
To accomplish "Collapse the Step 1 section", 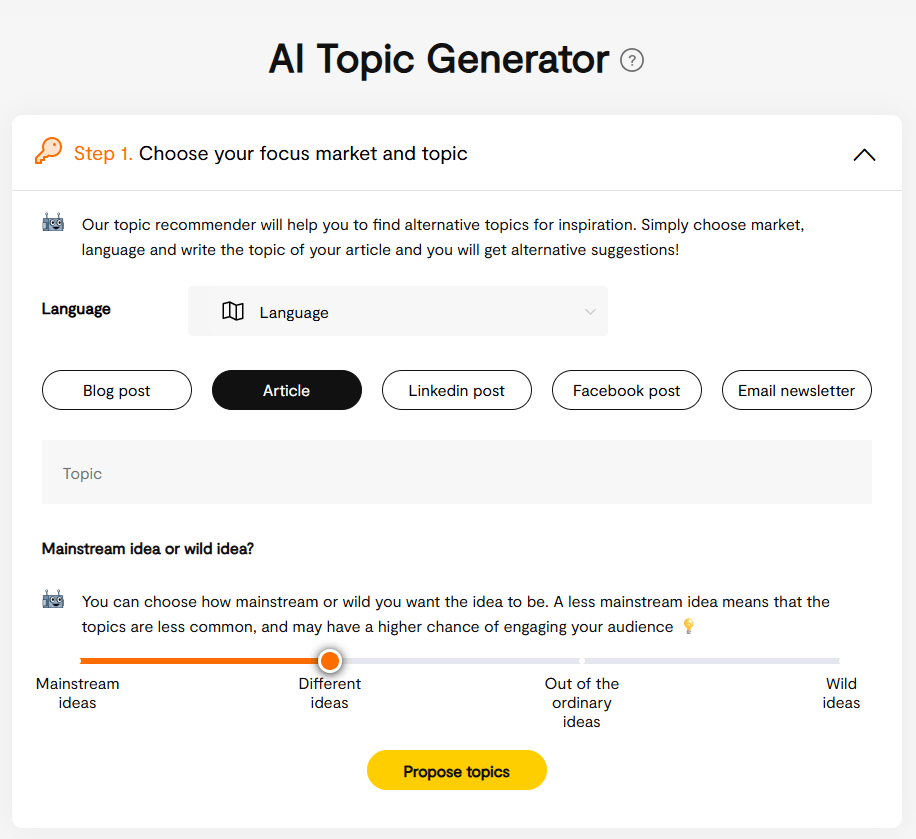I will coord(864,155).
